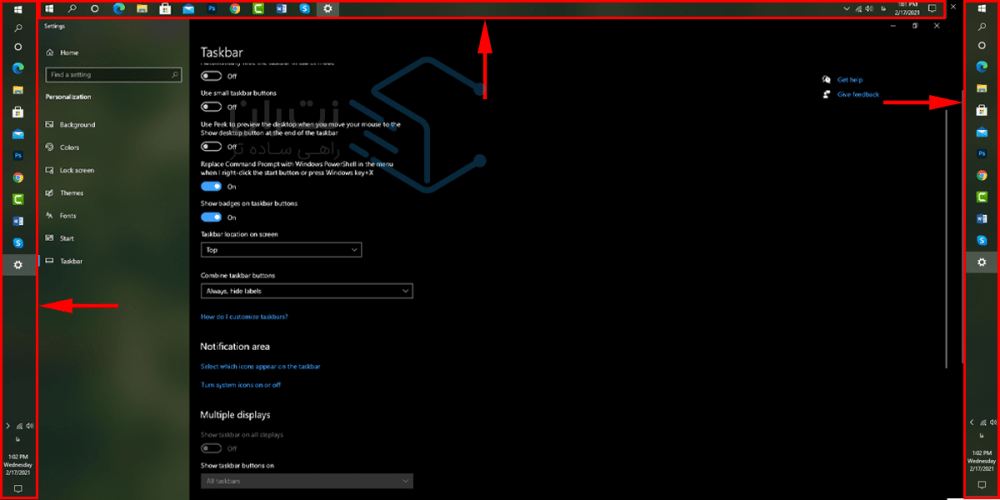Open Photoshop from the top taskbar
This screenshot has height=500, width=1000.
click(211, 8)
